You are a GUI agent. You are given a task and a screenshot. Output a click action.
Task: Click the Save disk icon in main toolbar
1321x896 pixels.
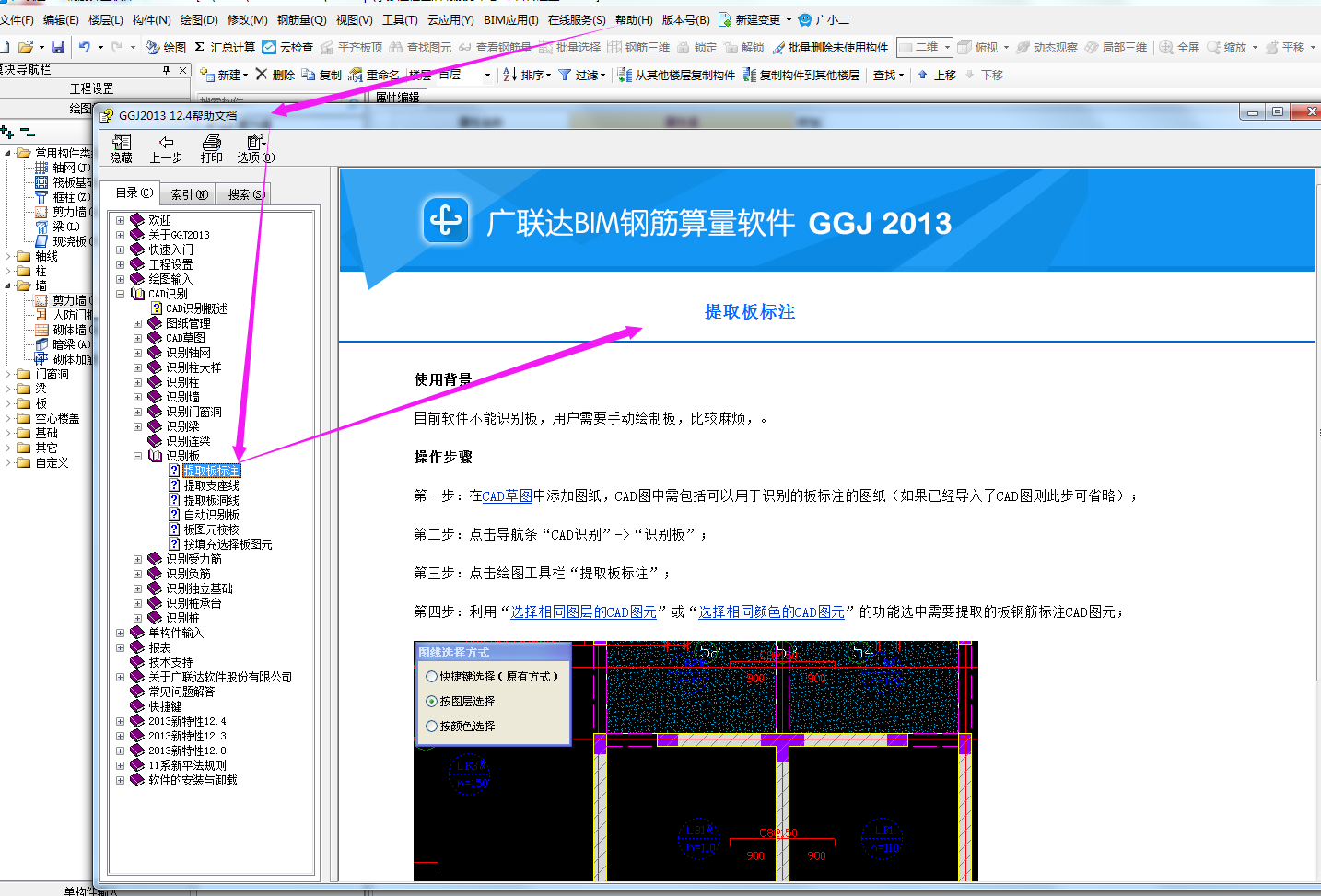click(x=58, y=47)
